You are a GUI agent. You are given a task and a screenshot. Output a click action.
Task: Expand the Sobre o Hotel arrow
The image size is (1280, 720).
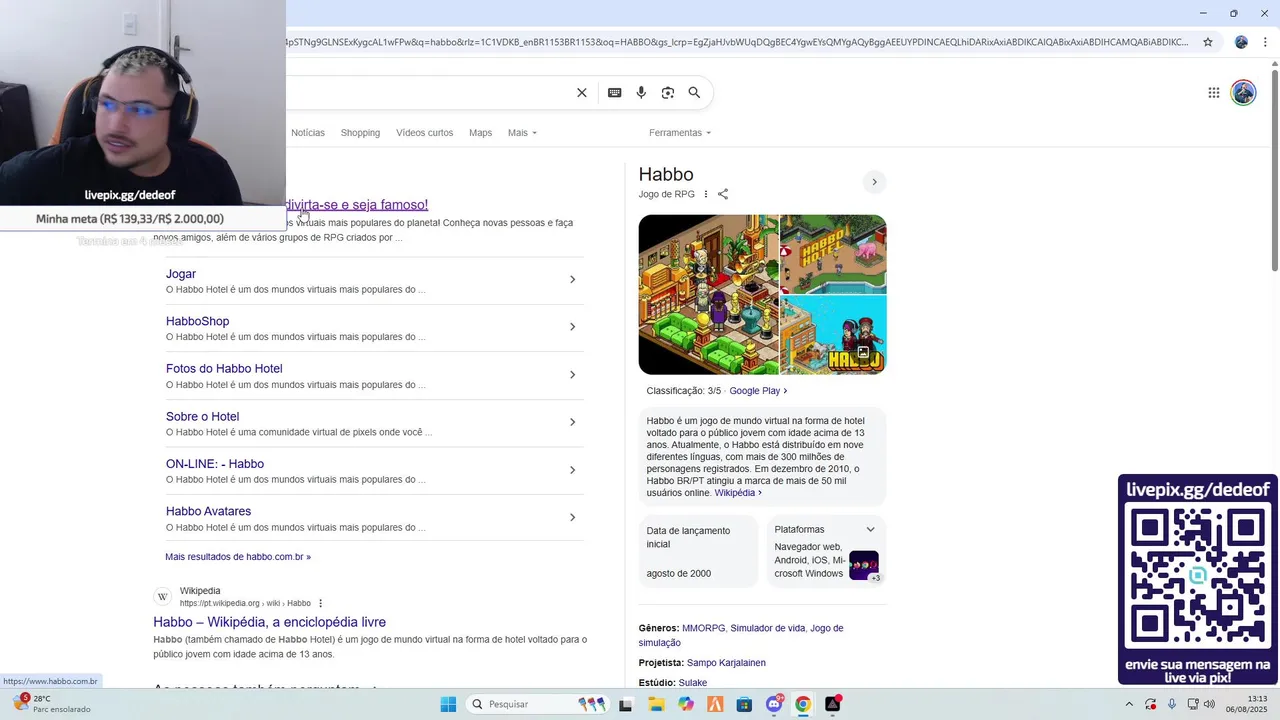pos(572,422)
